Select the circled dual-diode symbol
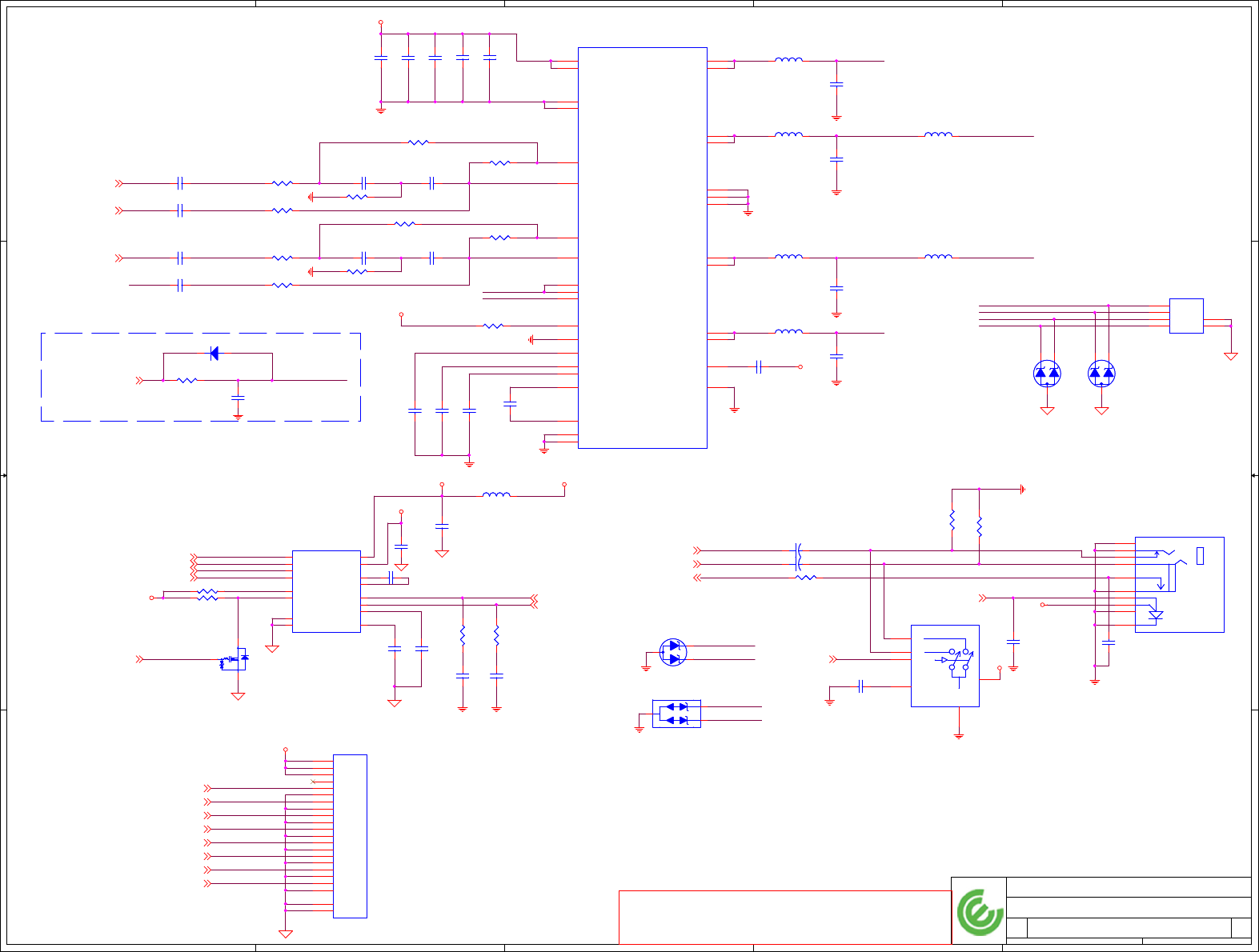The height and width of the screenshot is (952, 1259). (673, 652)
